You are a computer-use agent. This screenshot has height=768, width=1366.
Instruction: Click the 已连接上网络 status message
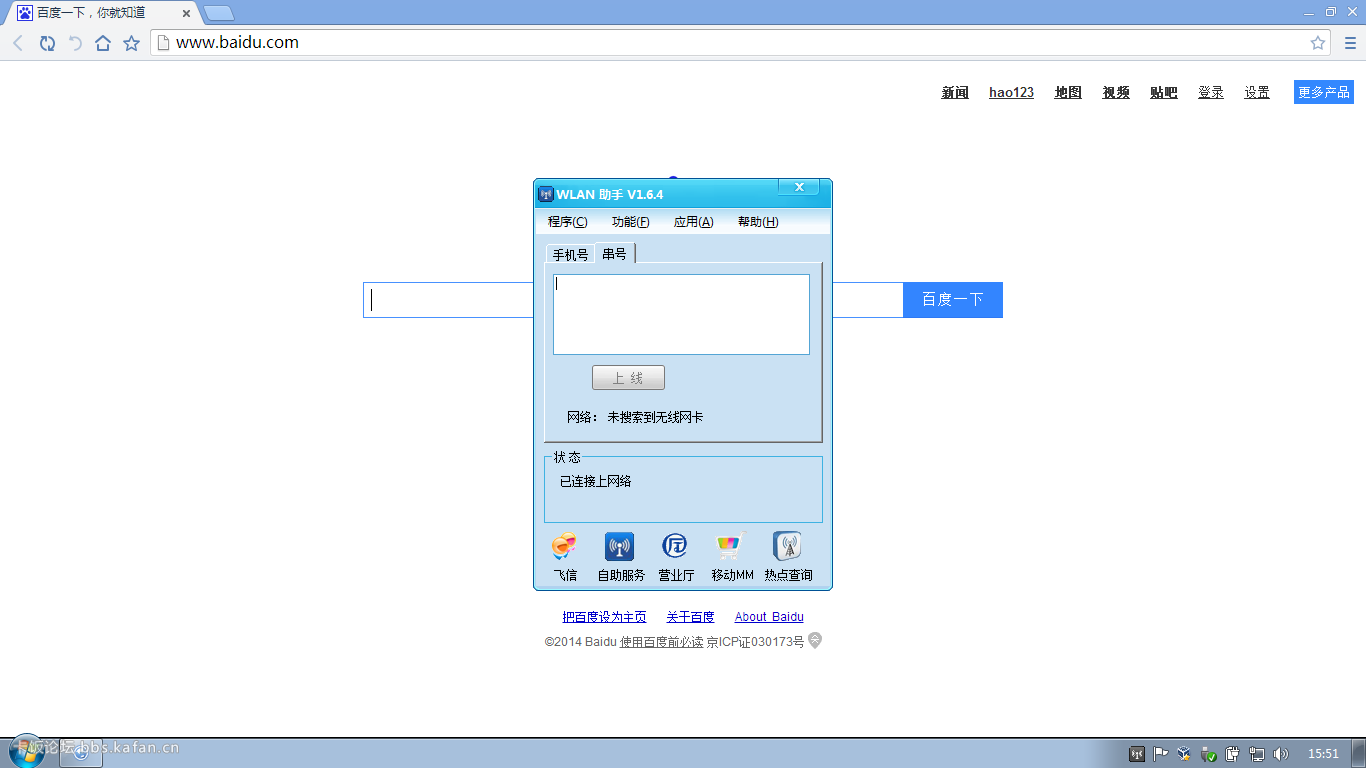596,481
